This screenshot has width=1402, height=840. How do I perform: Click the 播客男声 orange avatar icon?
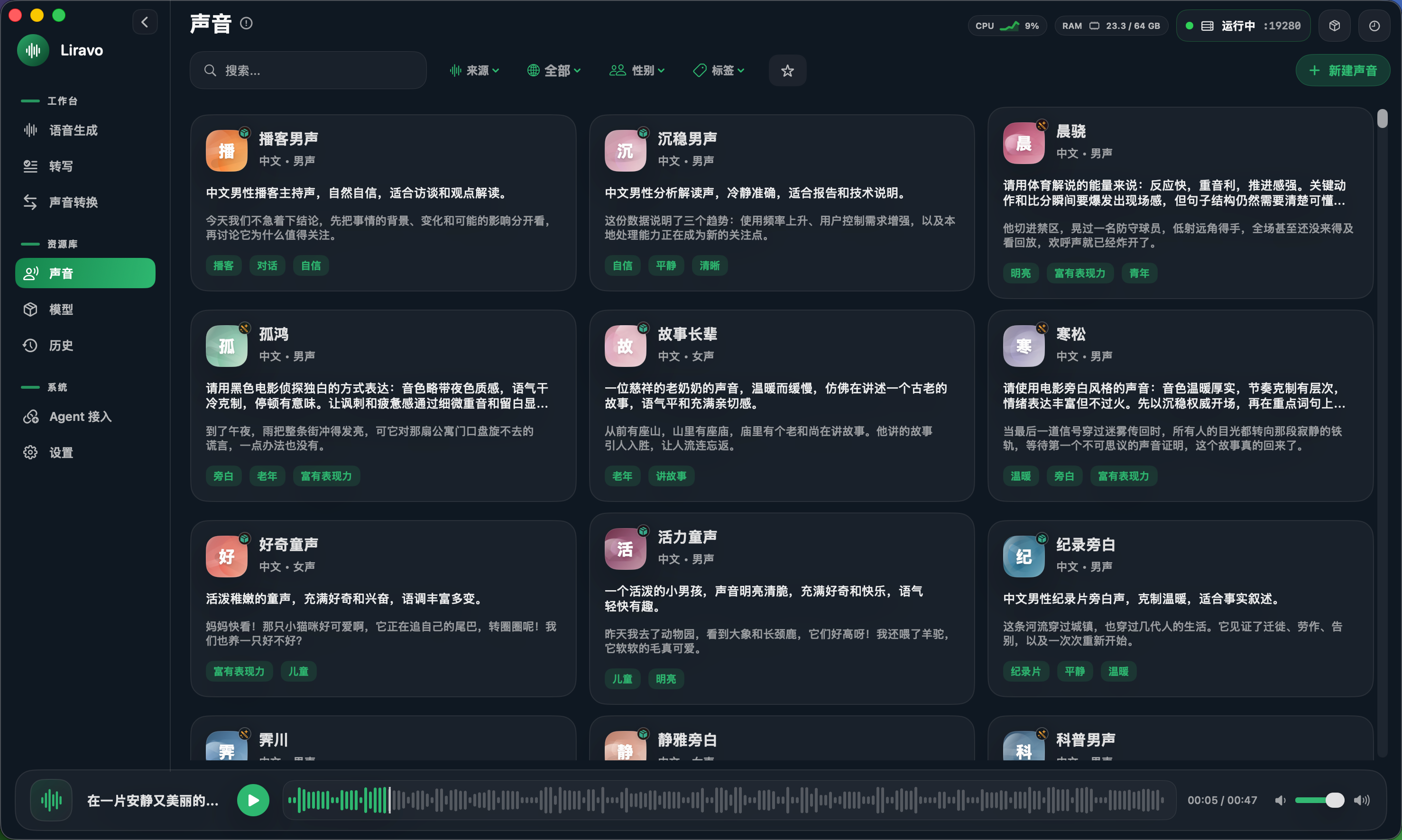[x=227, y=151]
